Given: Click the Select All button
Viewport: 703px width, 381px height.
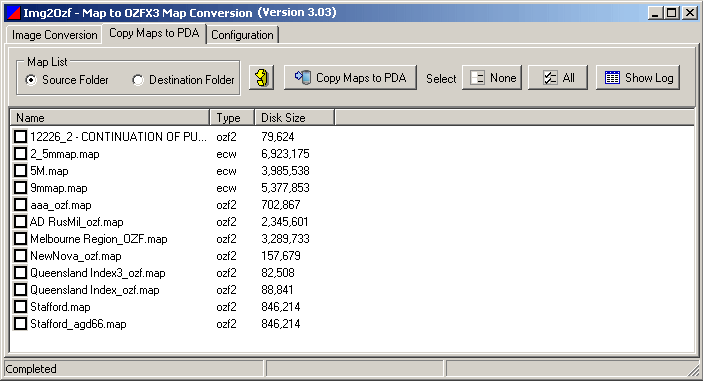Looking at the screenshot, I should coord(558,78).
